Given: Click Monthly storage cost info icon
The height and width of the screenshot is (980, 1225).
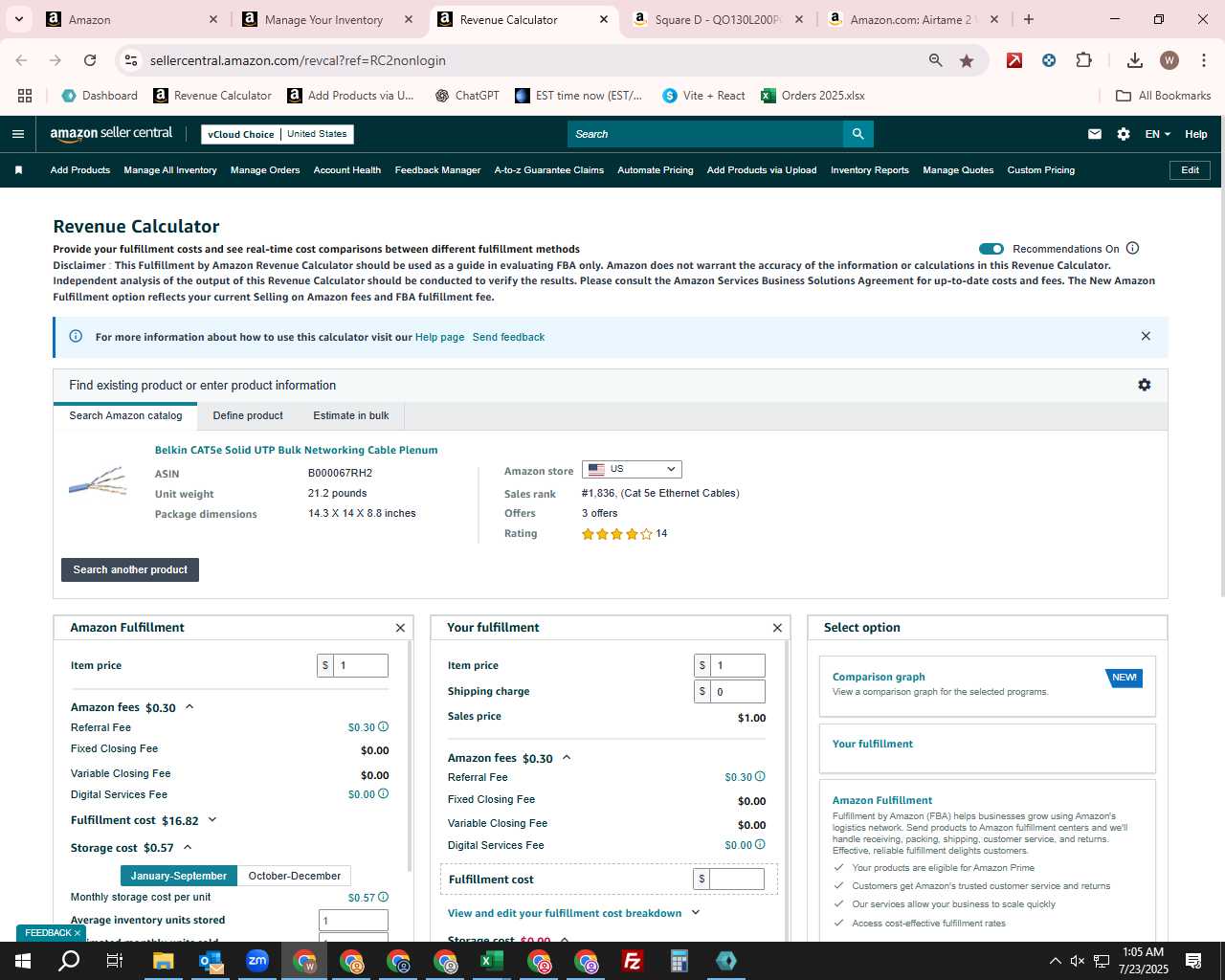Looking at the screenshot, I should (x=384, y=898).
